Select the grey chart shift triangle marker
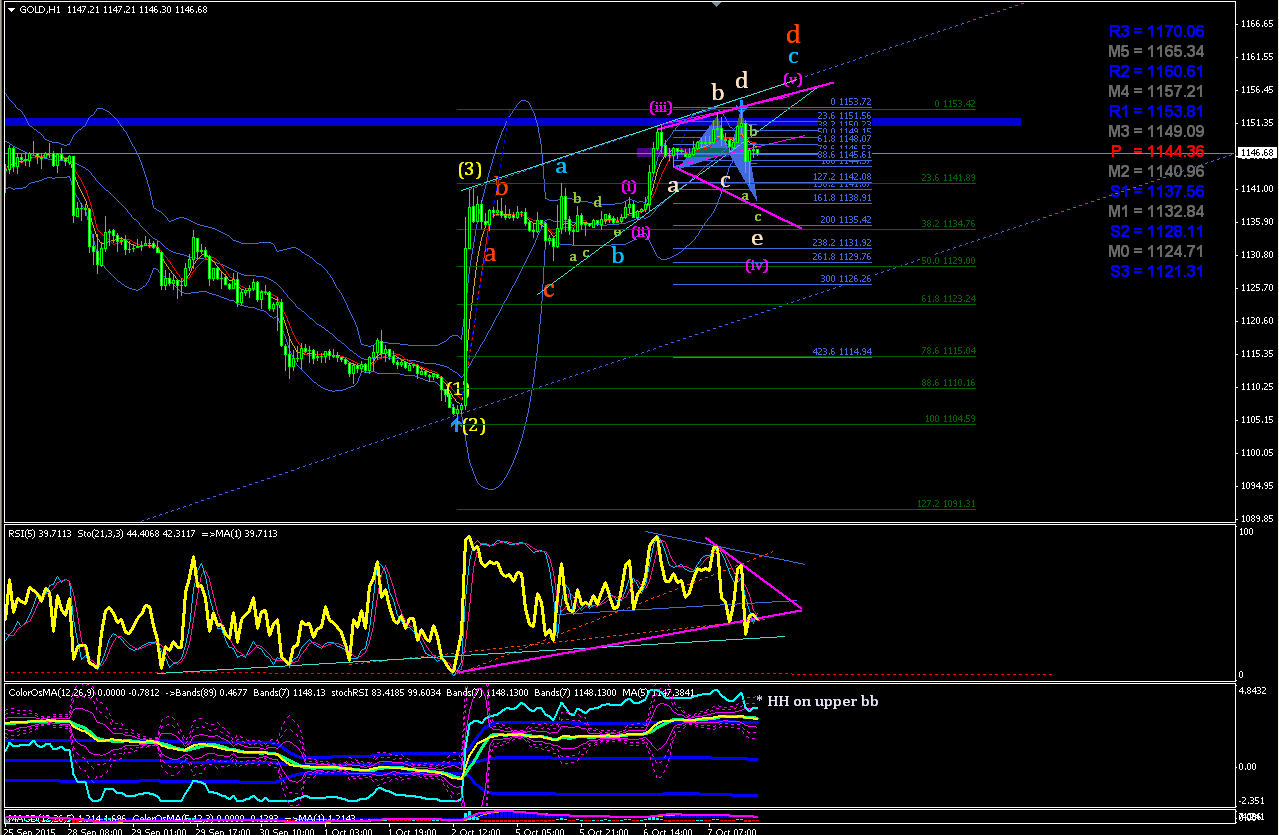 coord(715,4)
